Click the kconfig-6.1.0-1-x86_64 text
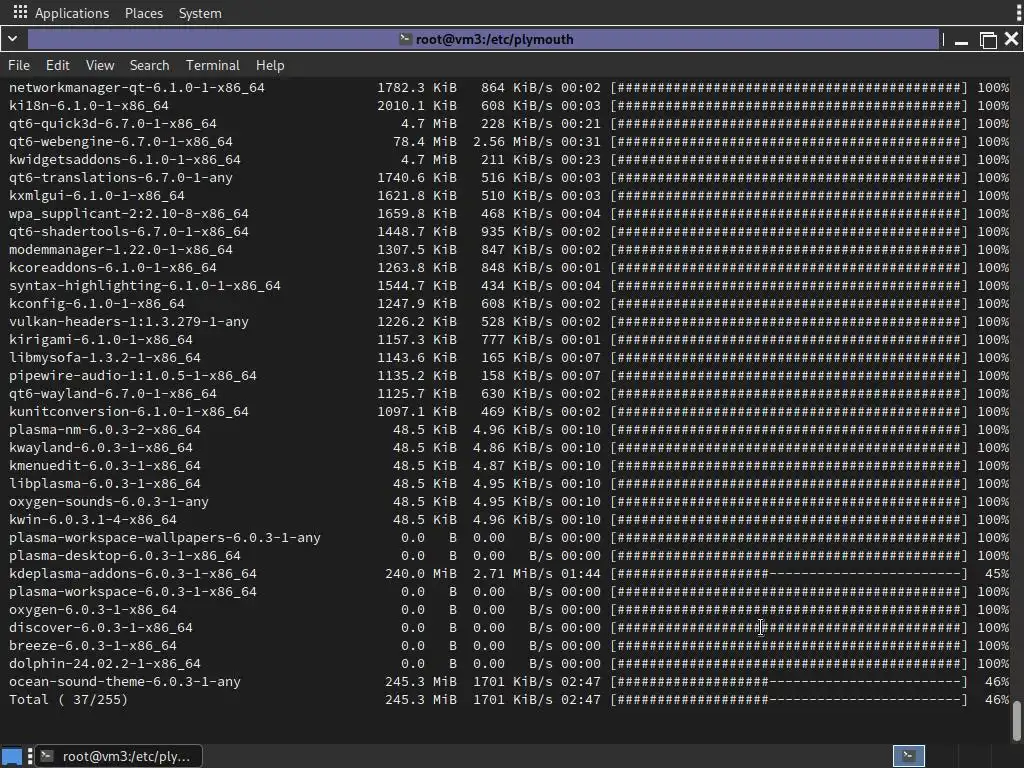1024x768 pixels. 97,304
